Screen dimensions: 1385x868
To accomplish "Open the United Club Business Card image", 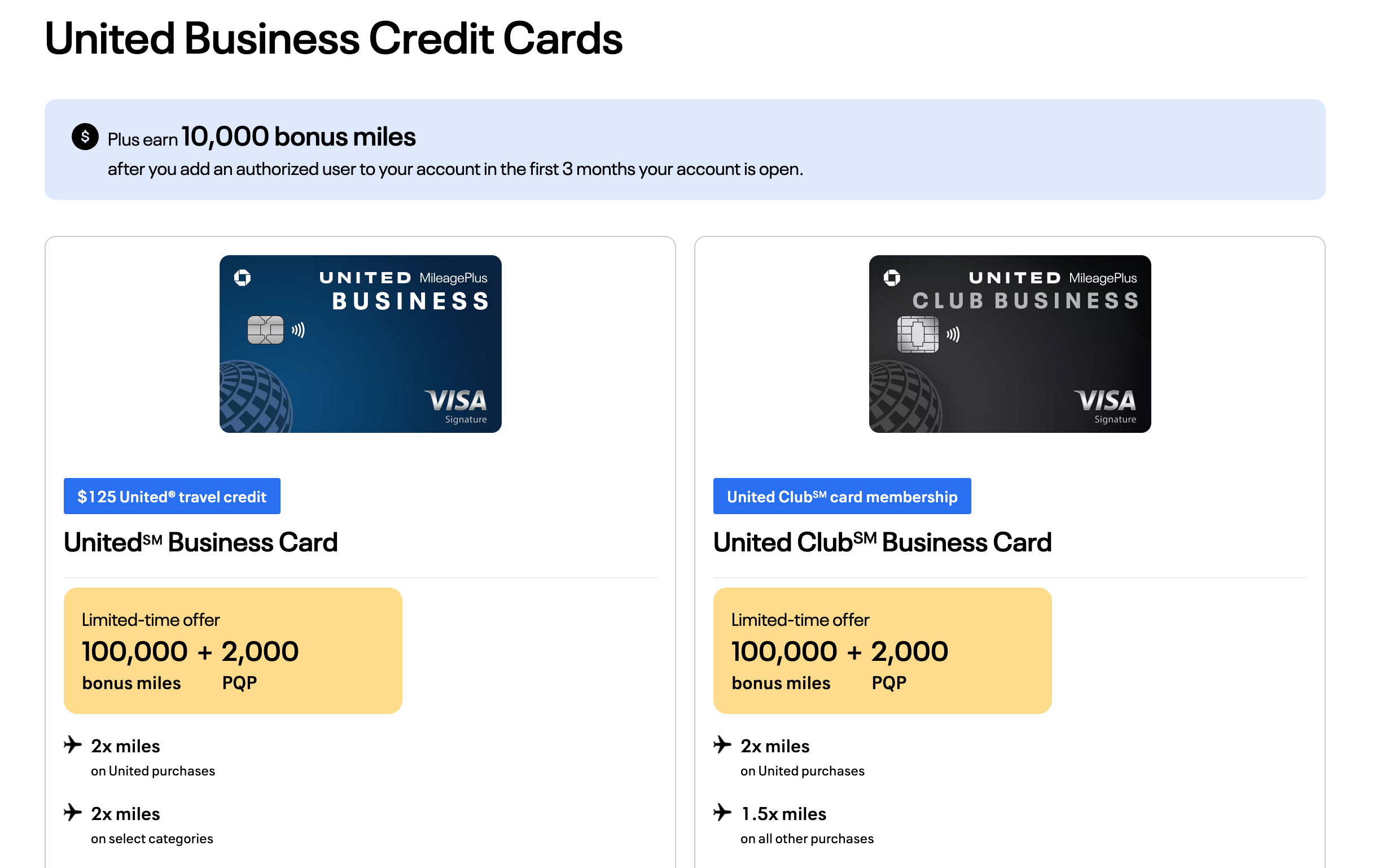I will click(x=1010, y=344).
